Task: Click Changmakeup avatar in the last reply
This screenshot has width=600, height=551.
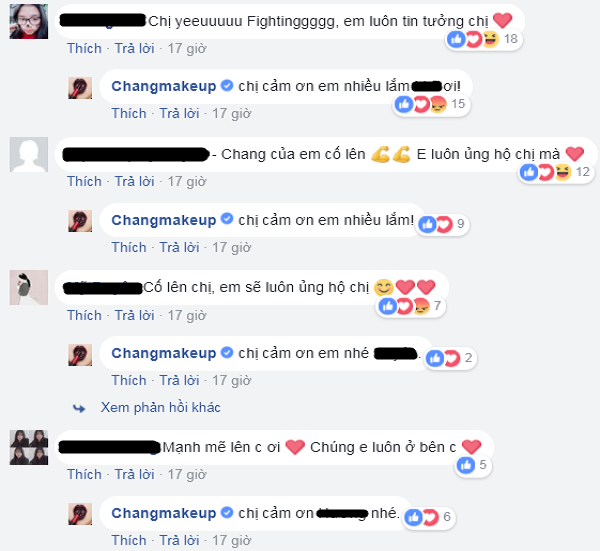Action: coord(80,514)
